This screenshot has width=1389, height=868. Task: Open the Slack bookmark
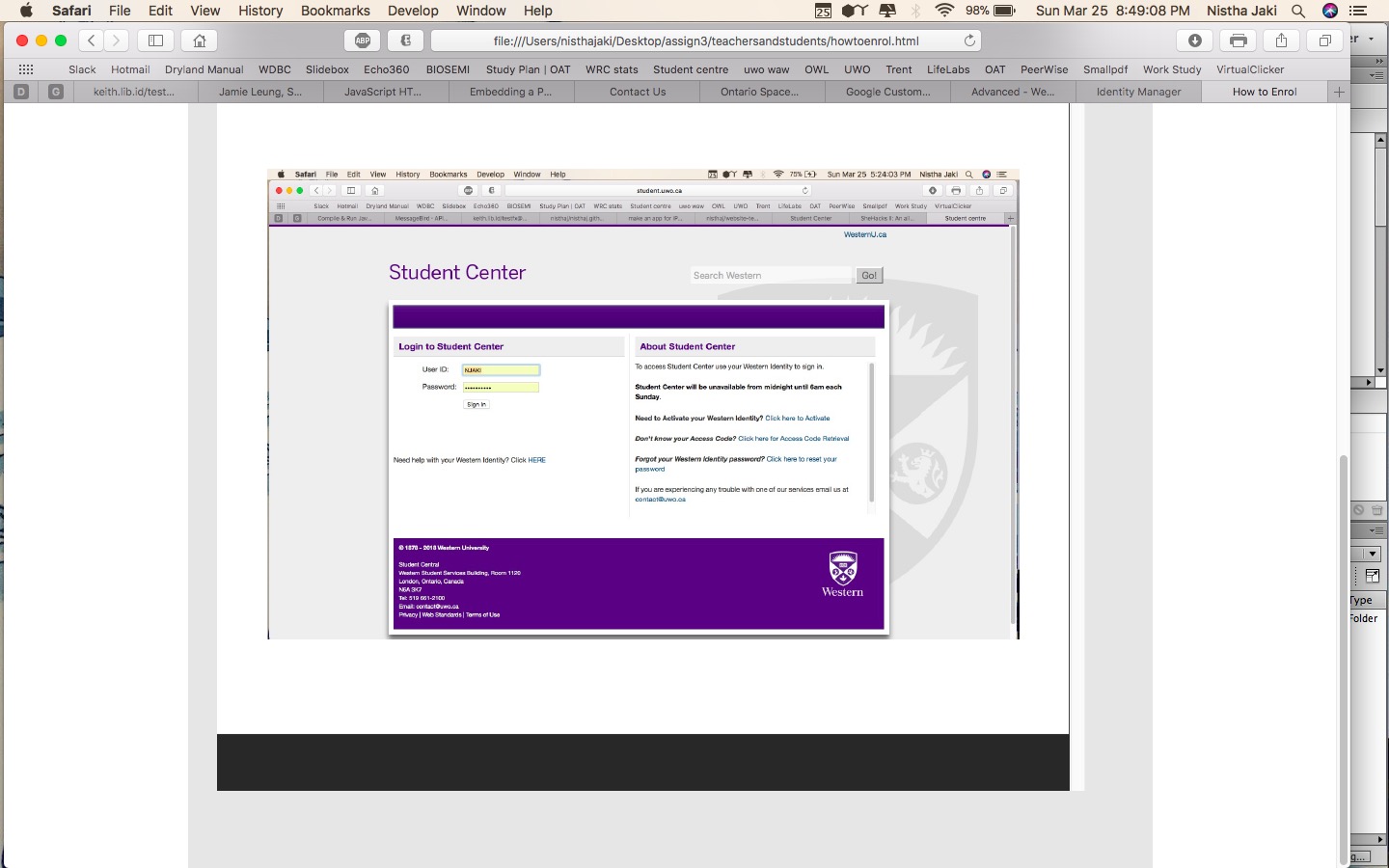[x=82, y=69]
